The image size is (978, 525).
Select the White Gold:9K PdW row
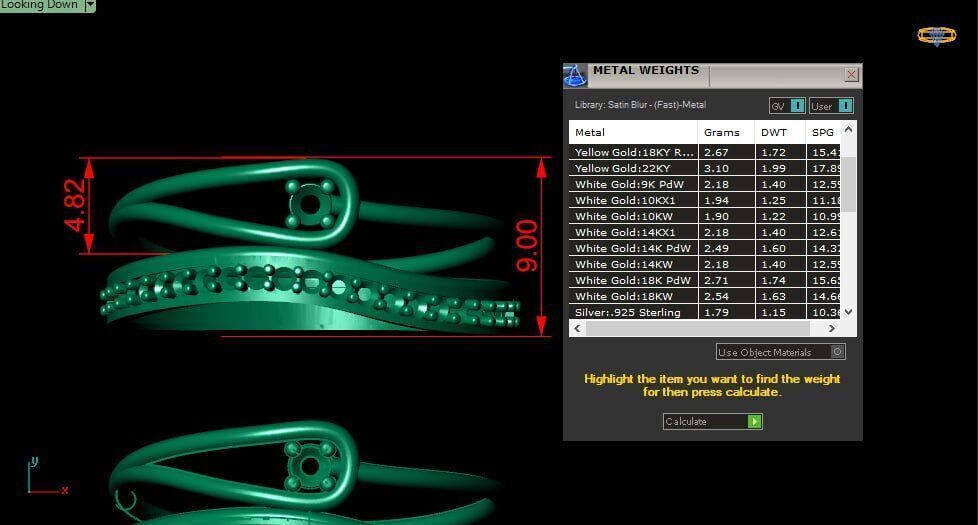pos(705,185)
